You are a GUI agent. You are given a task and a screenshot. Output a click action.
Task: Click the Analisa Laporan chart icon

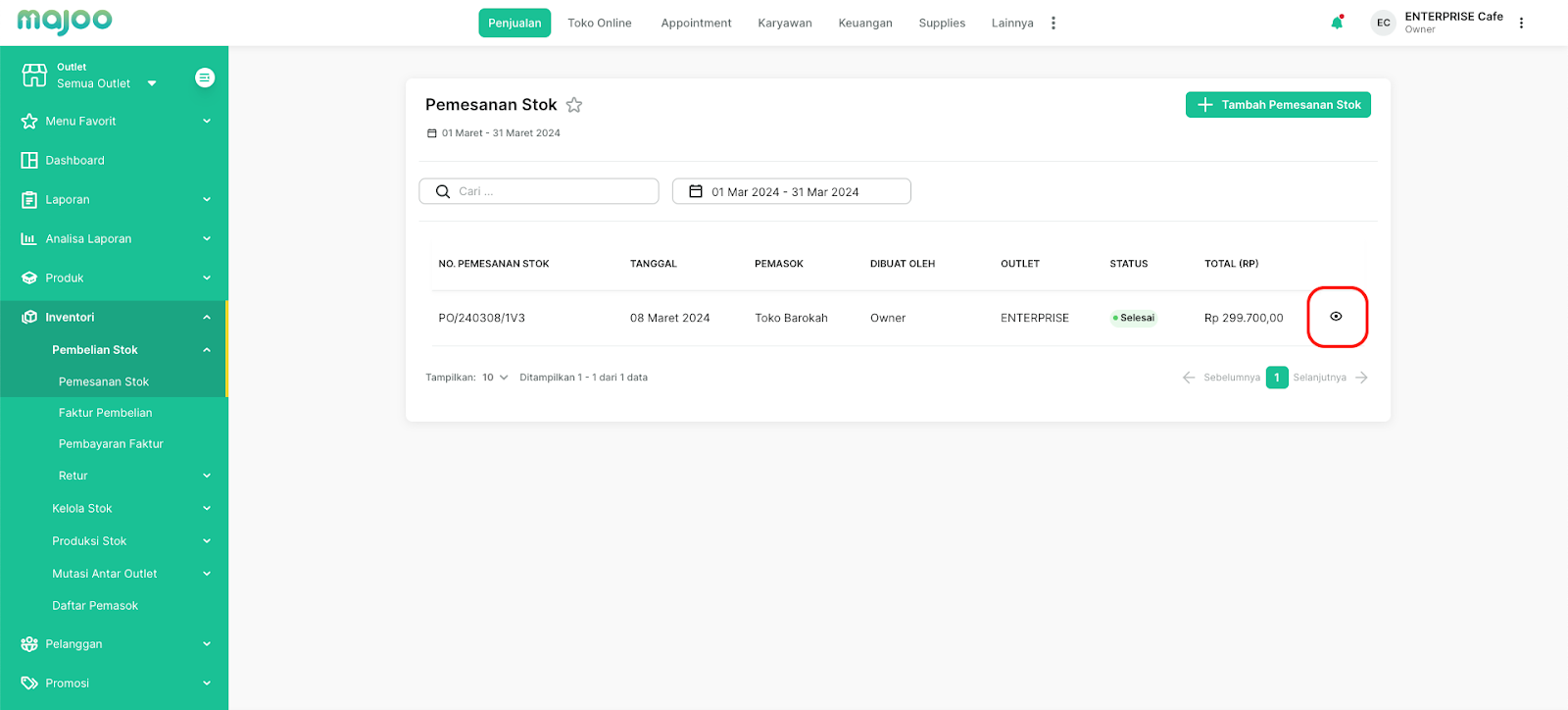coord(29,239)
